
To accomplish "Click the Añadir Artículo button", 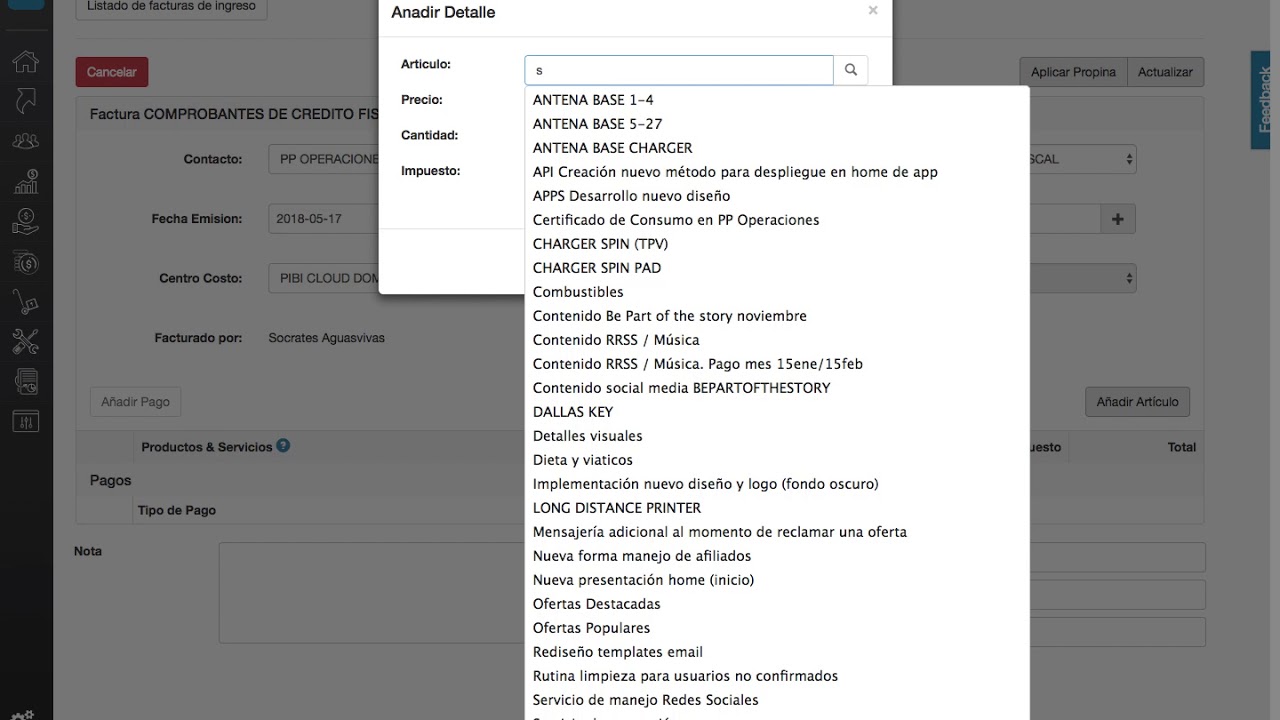I will (1137, 402).
